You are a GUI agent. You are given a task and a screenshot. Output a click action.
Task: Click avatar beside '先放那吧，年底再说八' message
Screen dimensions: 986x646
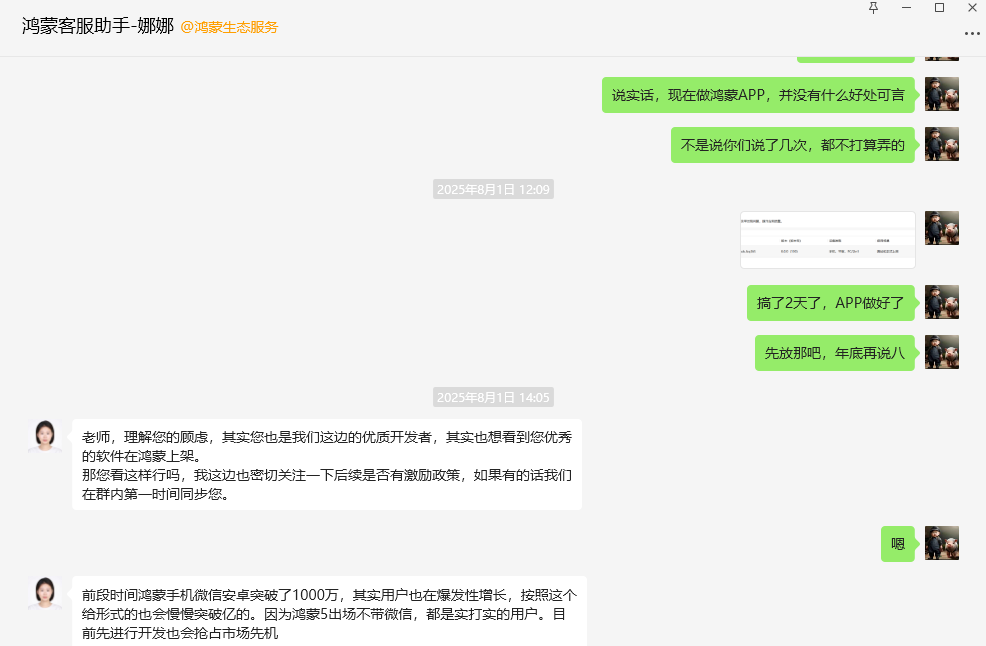tap(941, 352)
